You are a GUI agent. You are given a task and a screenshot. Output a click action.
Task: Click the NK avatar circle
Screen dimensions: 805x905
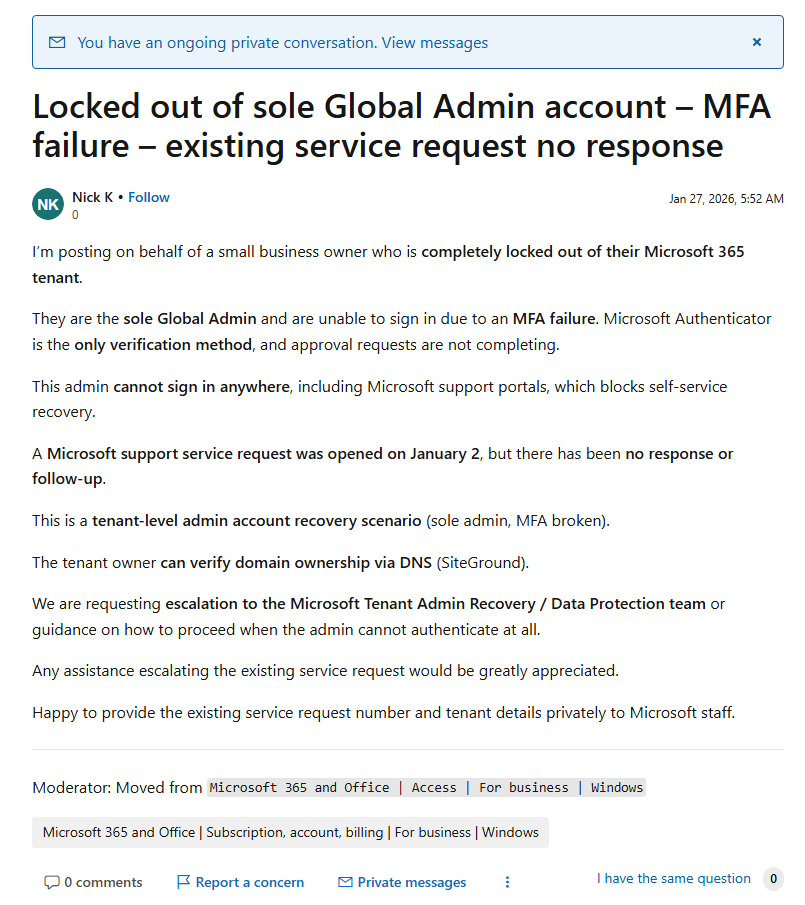click(x=48, y=204)
